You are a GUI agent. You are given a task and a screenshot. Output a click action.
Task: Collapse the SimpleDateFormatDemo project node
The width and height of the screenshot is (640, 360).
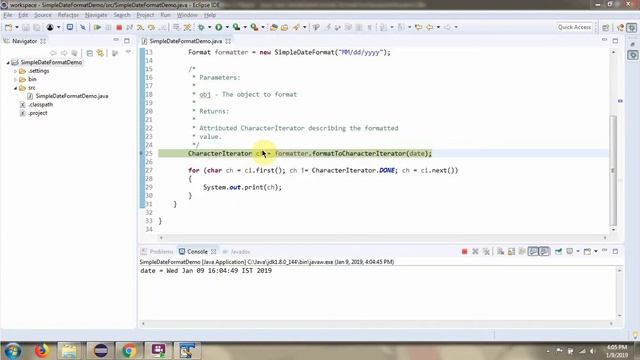pyautogui.click(x=8, y=62)
